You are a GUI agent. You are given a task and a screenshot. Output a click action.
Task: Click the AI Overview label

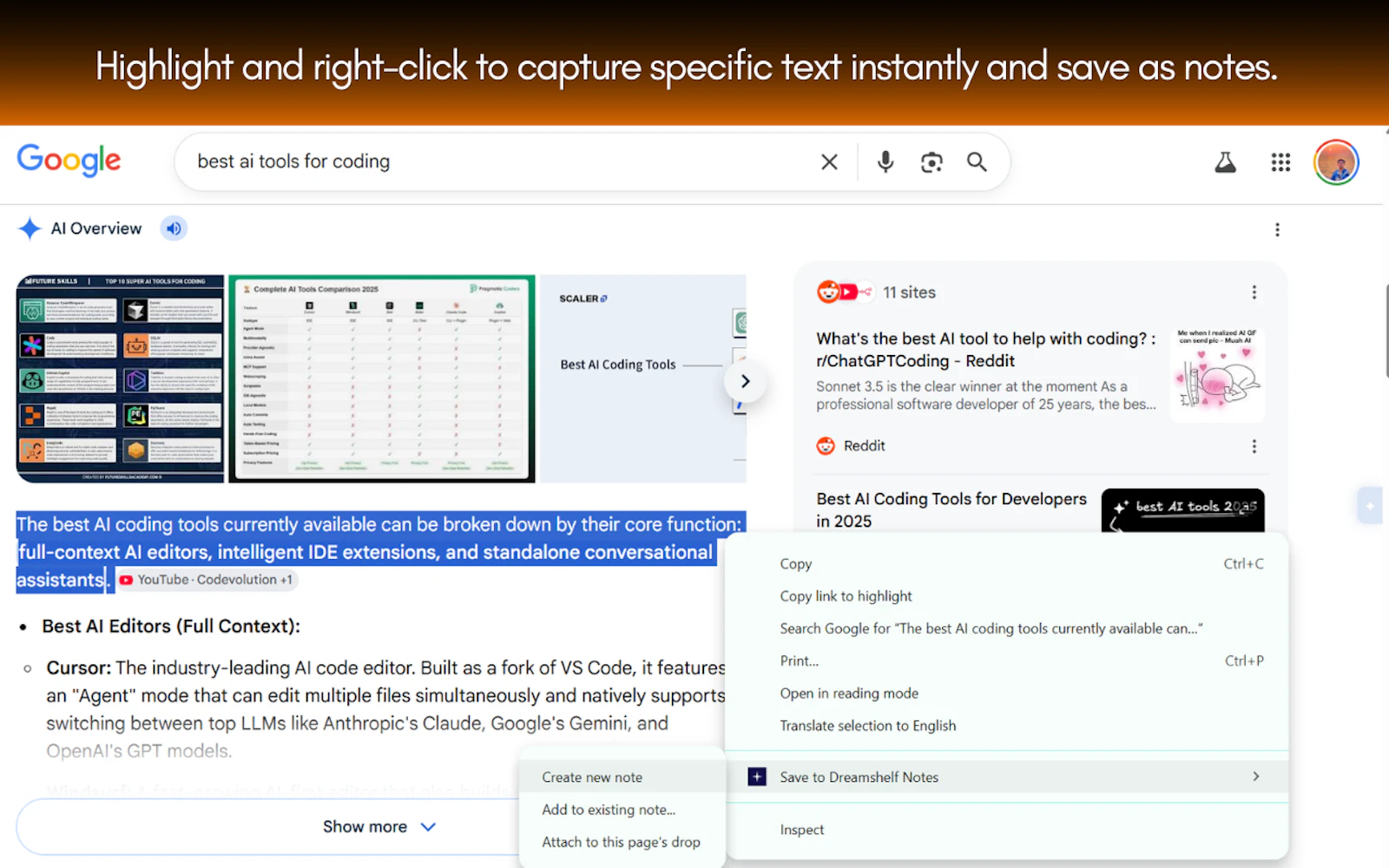pyautogui.click(x=96, y=228)
